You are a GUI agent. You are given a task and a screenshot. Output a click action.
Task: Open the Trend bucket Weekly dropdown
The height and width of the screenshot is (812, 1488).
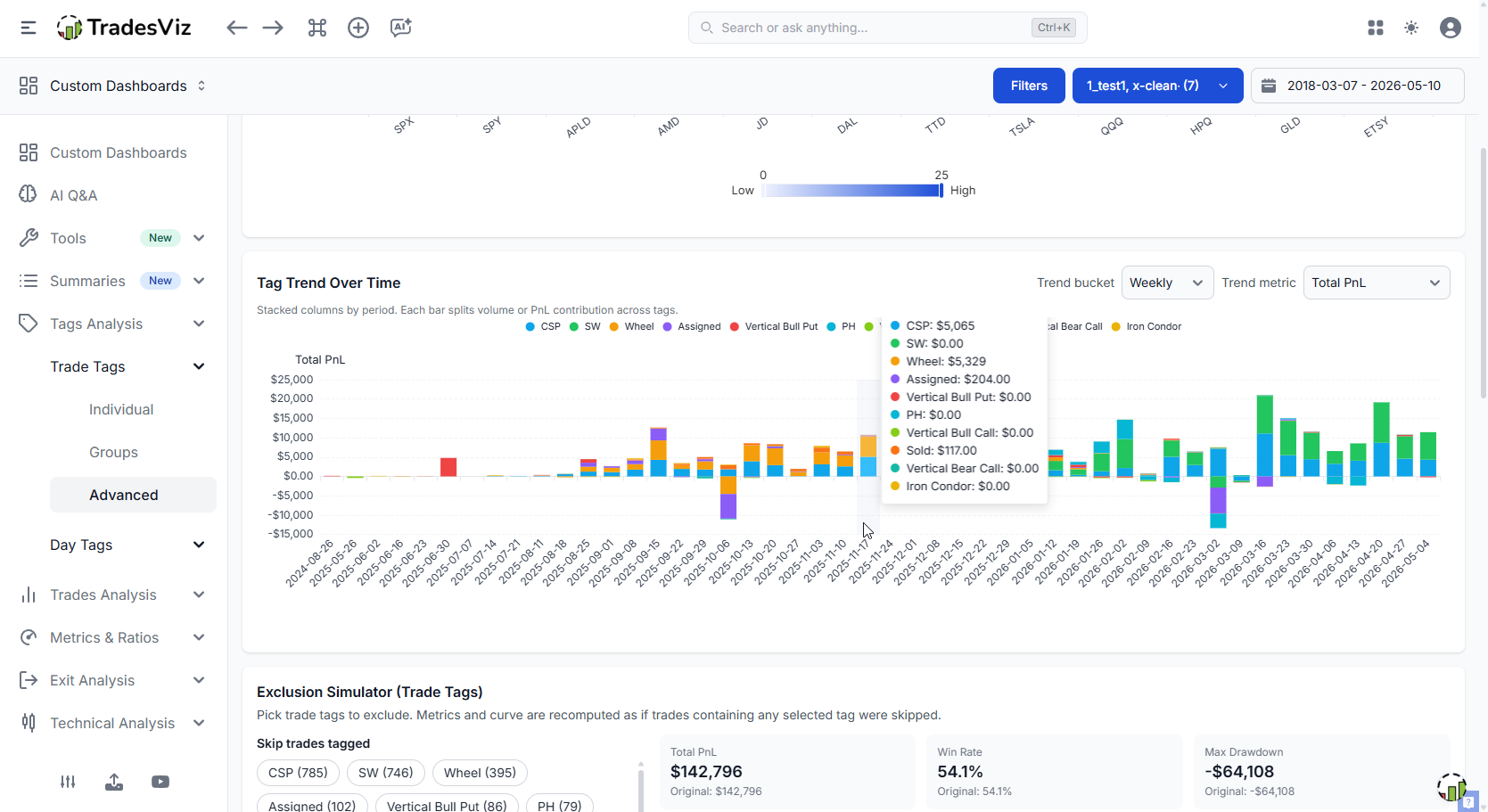click(1167, 283)
